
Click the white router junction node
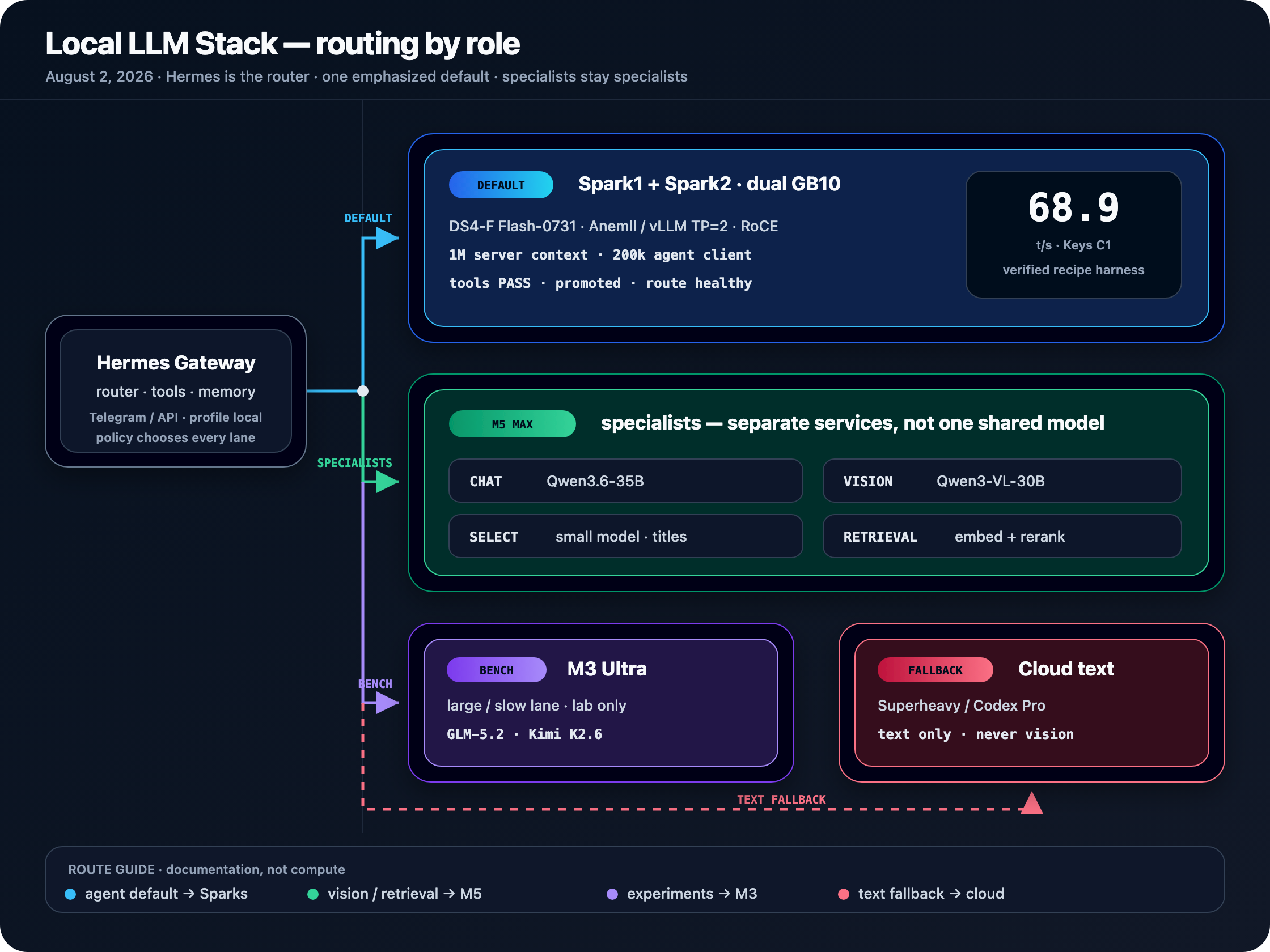(363, 391)
